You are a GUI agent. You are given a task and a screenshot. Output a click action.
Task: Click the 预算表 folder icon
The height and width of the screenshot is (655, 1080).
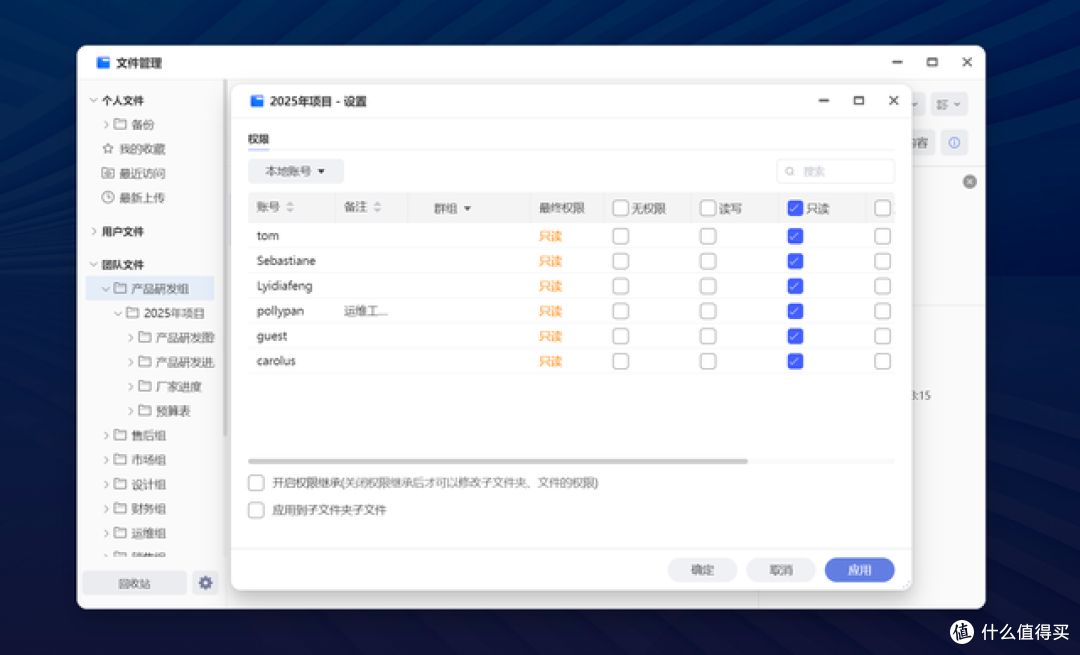click(145, 410)
